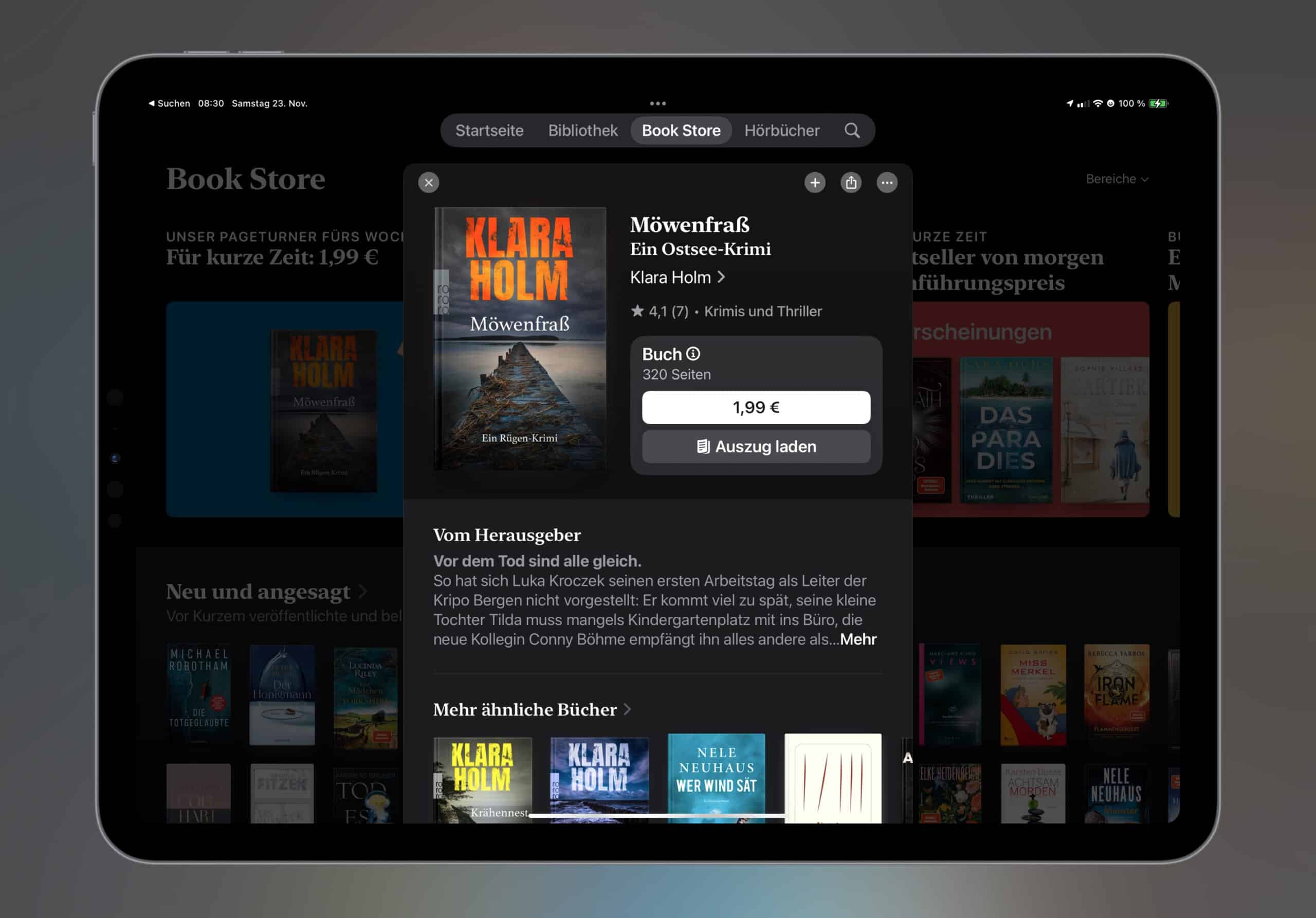
Task: Open Achtsam Morden book cover
Action: click(1033, 793)
